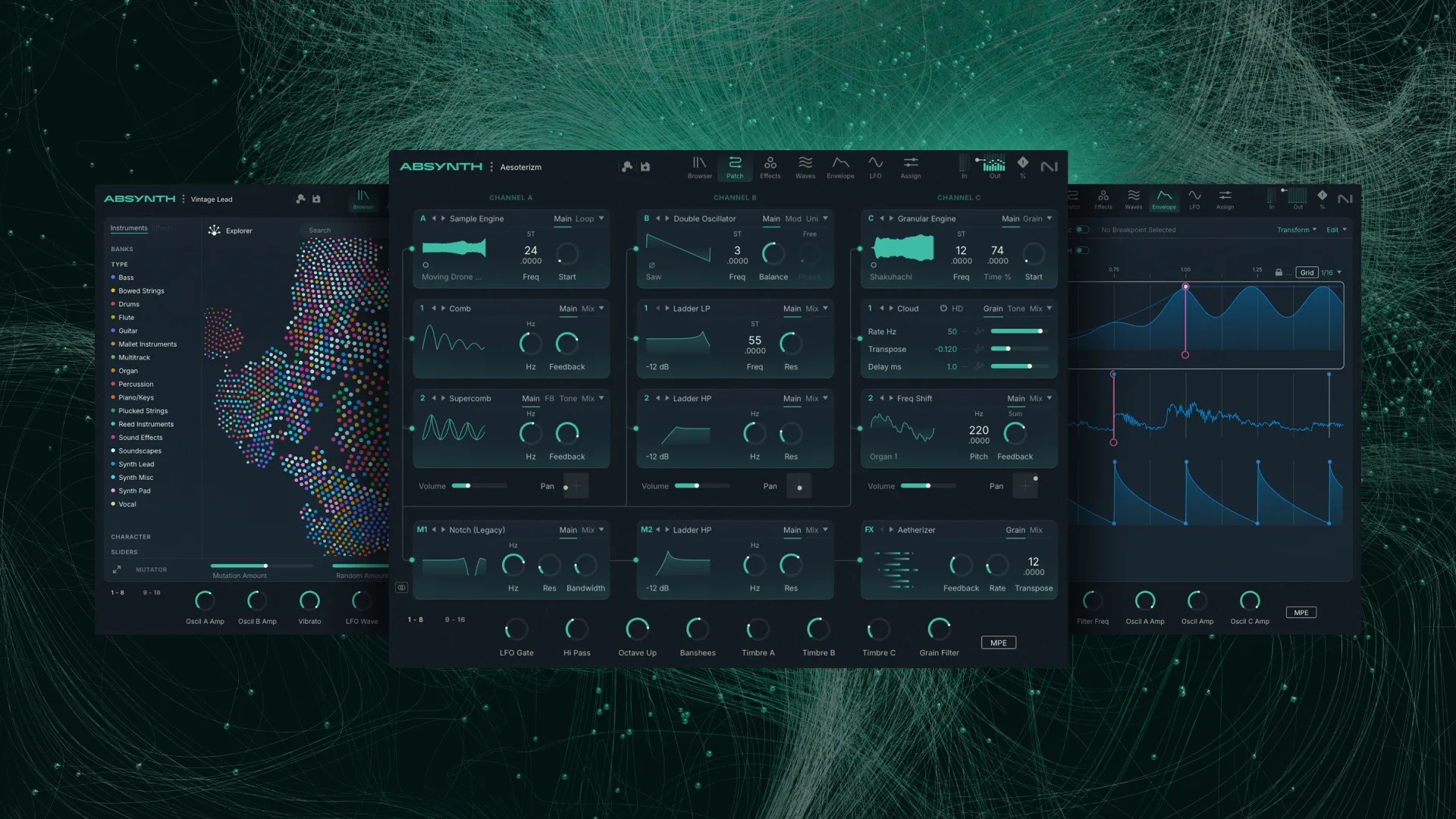Open the Supercomb module options dropdown

pos(601,398)
